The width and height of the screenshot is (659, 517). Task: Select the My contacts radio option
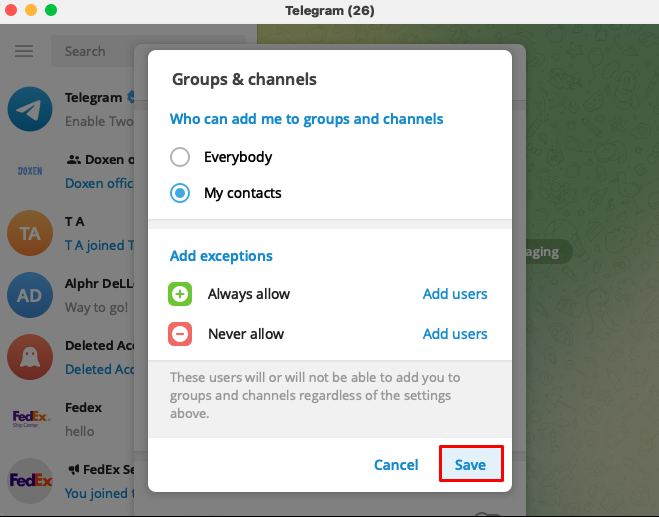(180, 193)
